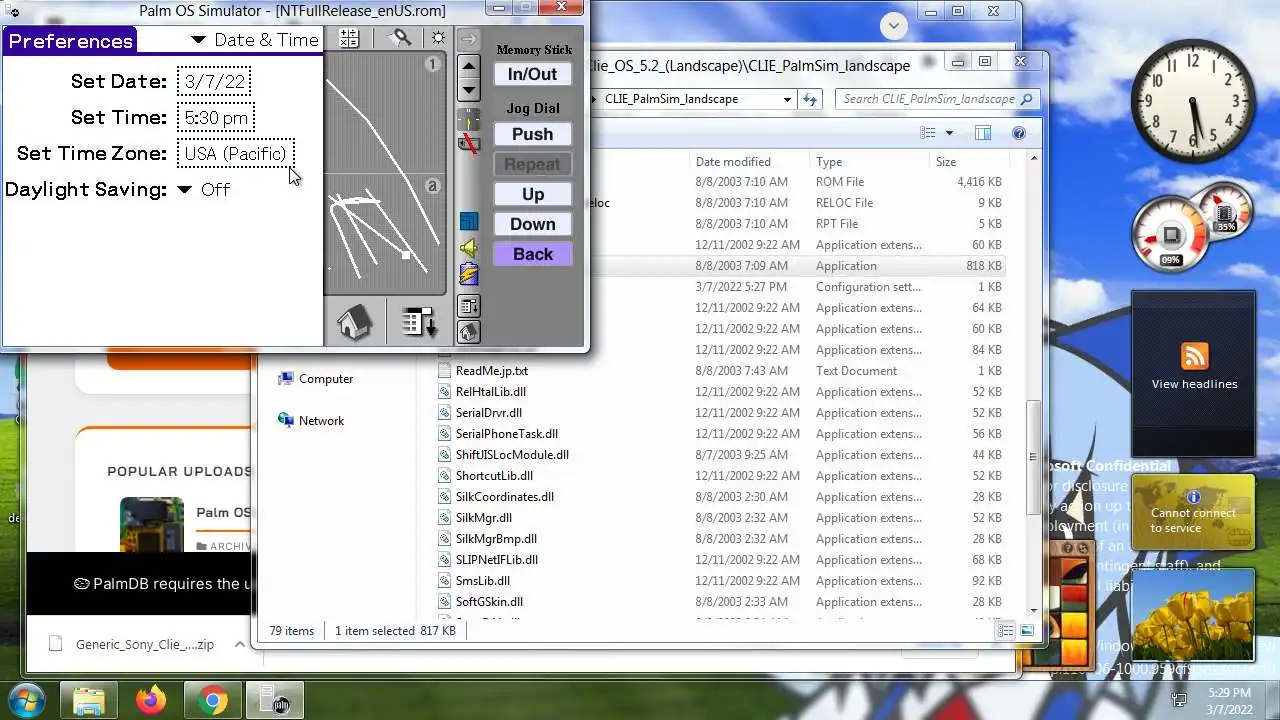Click the Memory Stick In/Out button
This screenshot has height=720, width=1280.
pos(532,74)
